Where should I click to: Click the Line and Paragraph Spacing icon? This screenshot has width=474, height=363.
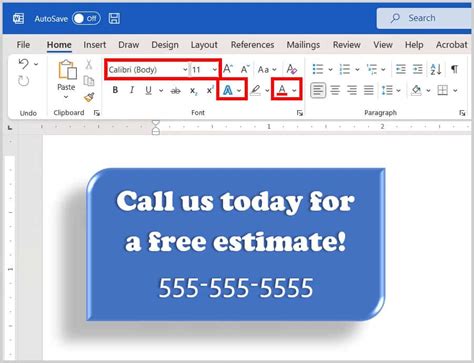click(x=387, y=90)
